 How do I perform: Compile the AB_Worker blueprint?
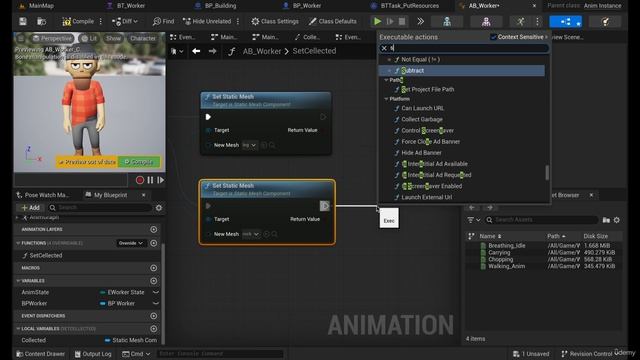78,21
